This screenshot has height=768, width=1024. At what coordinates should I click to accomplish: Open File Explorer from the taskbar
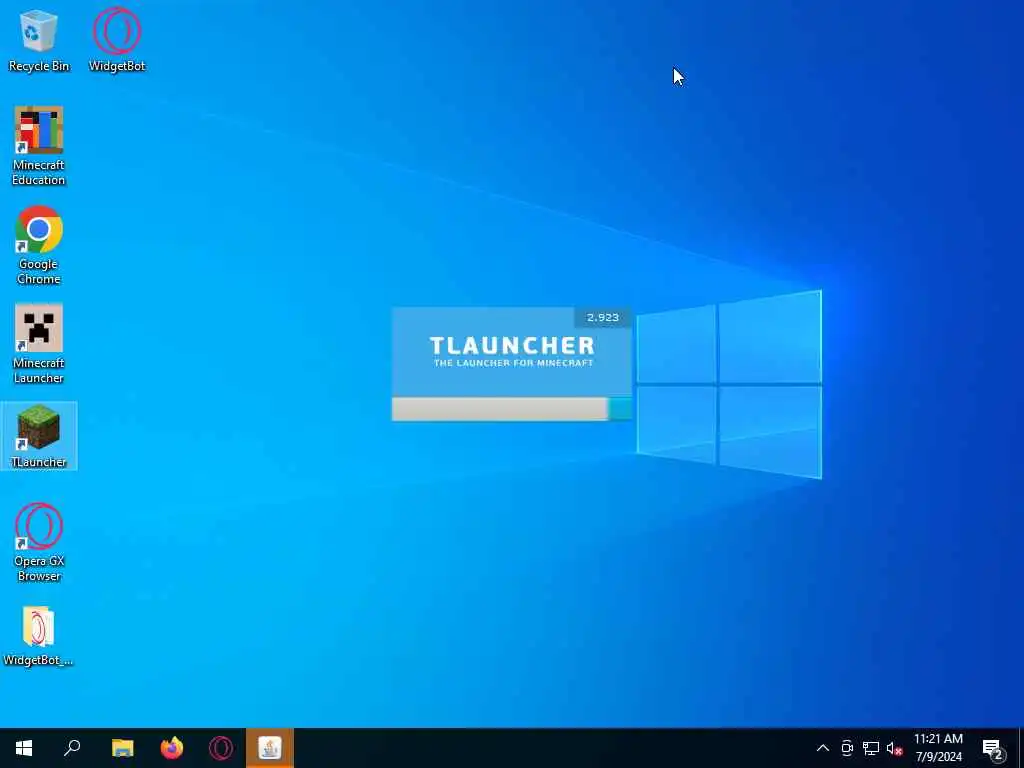click(122, 748)
